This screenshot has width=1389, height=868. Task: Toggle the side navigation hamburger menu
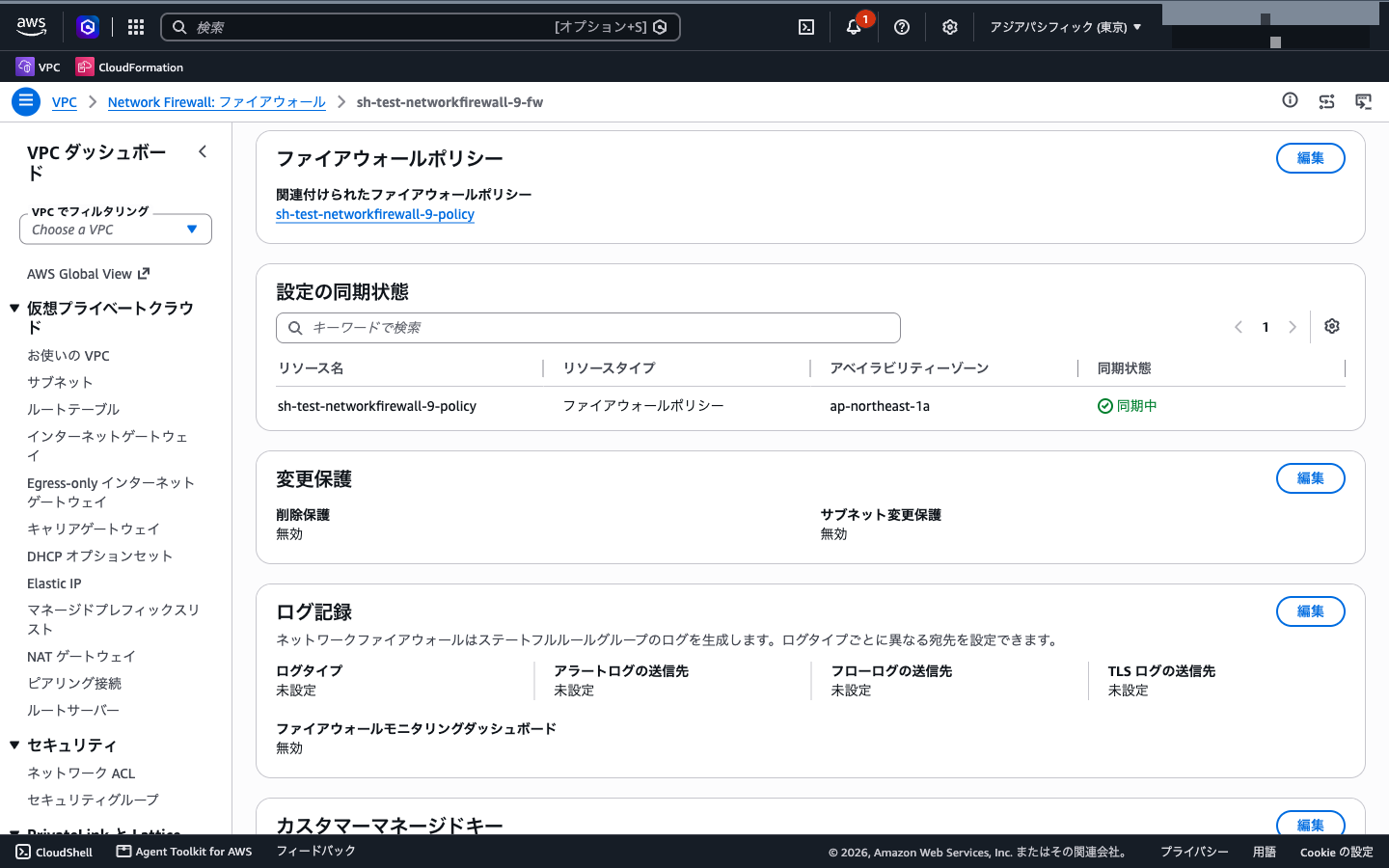(x=26, y=101)
